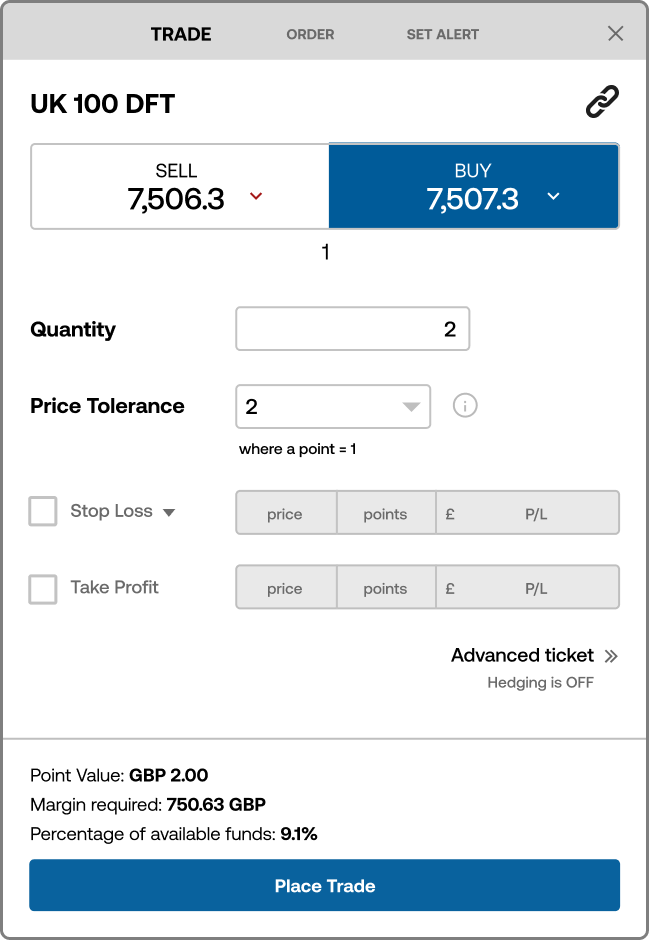Select the TRADE tab
The image size is (649, 940).
[x=180, y=34]
